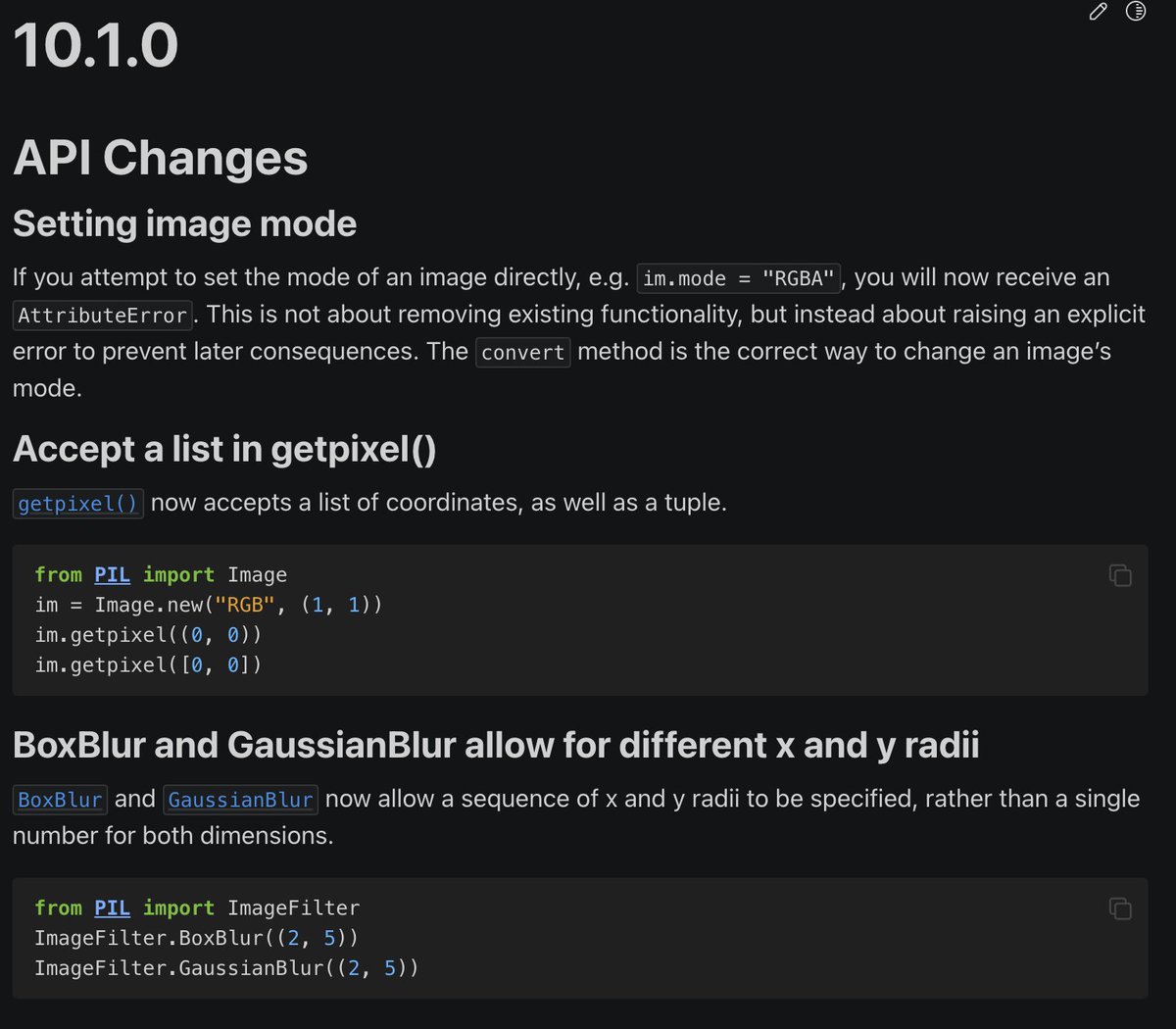1176x1029 pixels.
Task: Follow the GaussianBlur reference link
Action: [x=240, y=800]
